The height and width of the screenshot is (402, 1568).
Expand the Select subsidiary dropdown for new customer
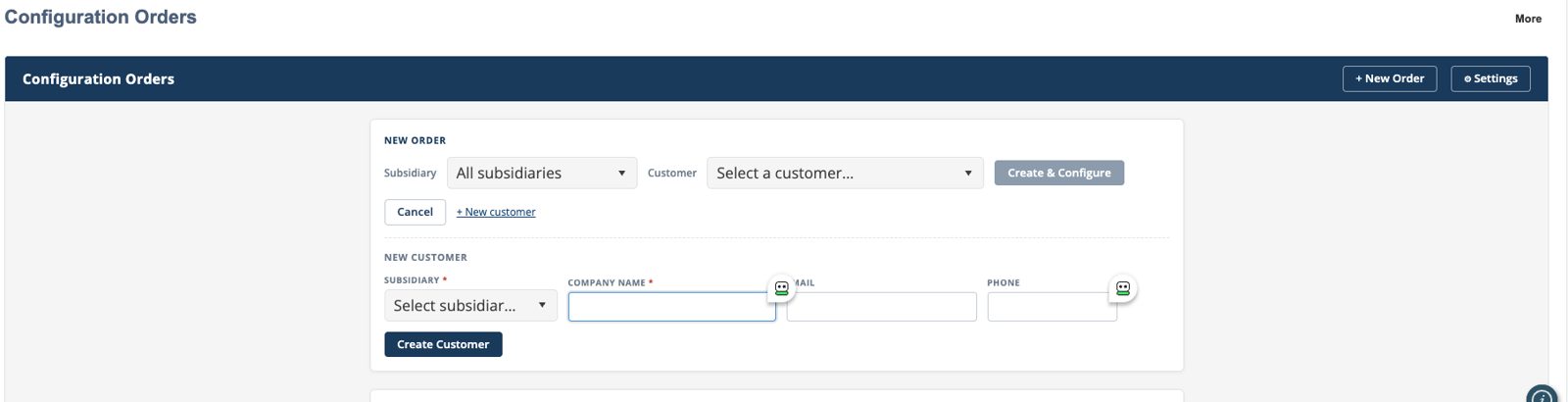[x=470, y=306]
